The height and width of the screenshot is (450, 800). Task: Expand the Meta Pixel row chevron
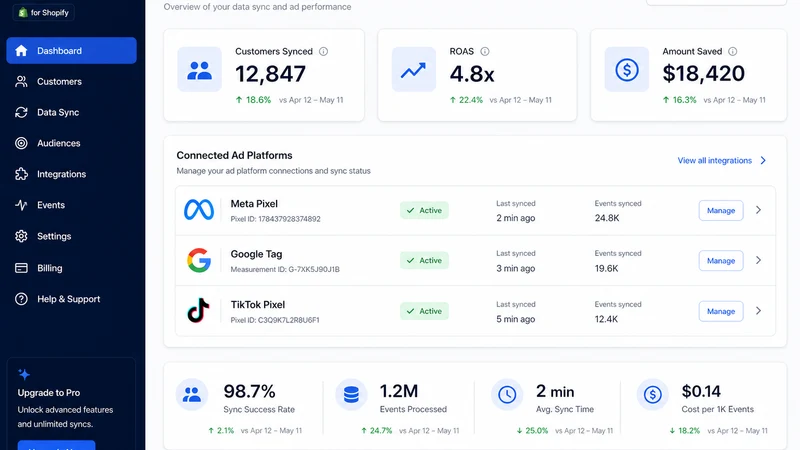coord(759,210)
